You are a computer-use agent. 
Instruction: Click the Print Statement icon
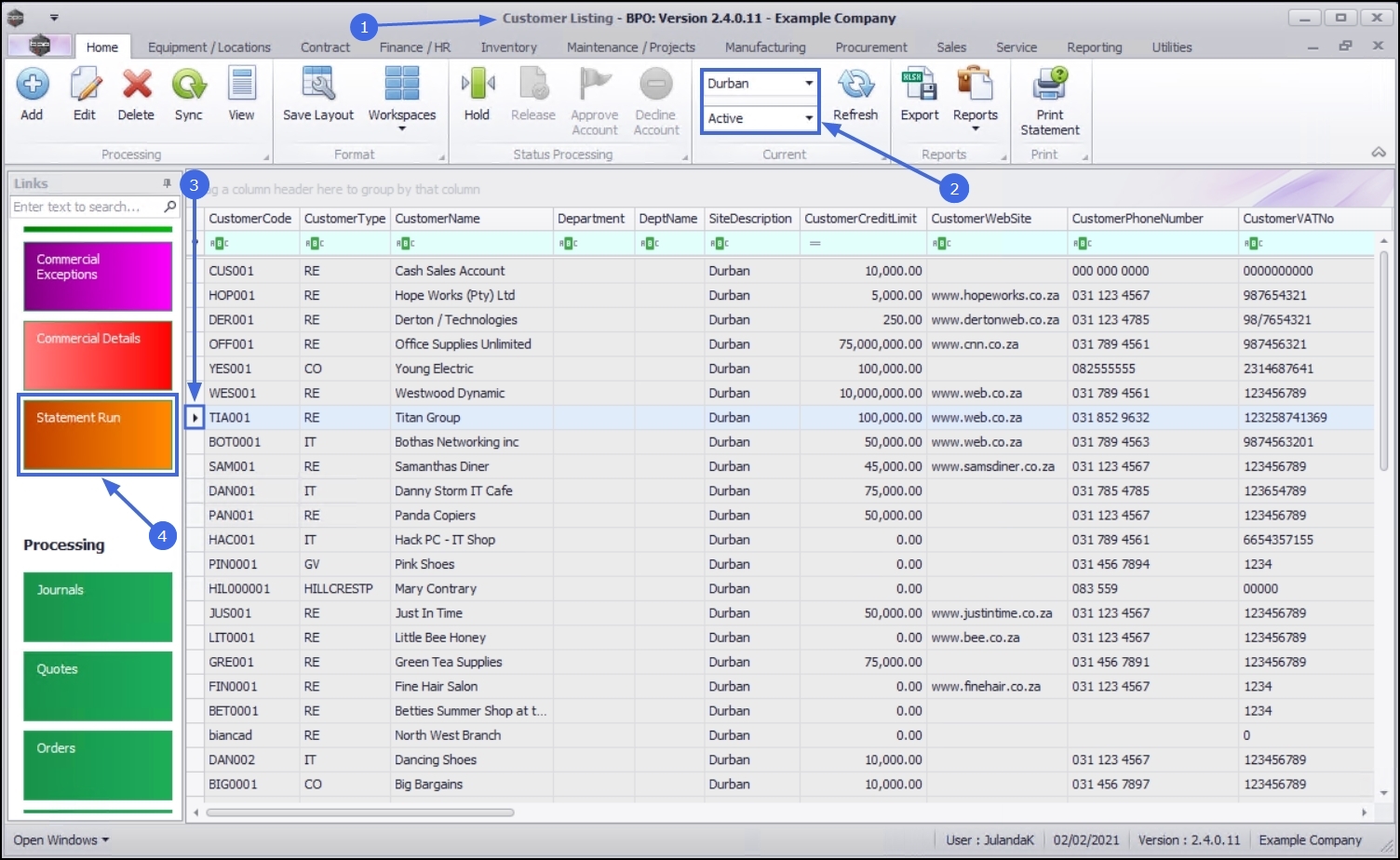pyautogui.click(x=1050, y=84)
